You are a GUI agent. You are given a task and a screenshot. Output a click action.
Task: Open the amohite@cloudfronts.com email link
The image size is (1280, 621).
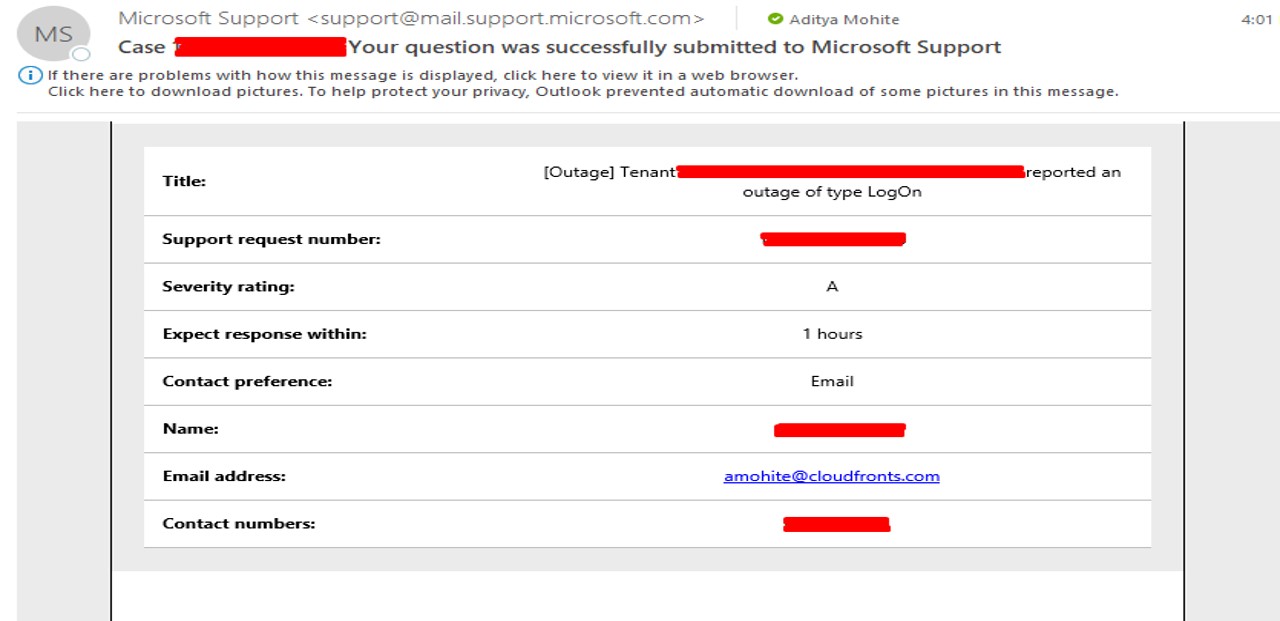click(x=831, y=476)
